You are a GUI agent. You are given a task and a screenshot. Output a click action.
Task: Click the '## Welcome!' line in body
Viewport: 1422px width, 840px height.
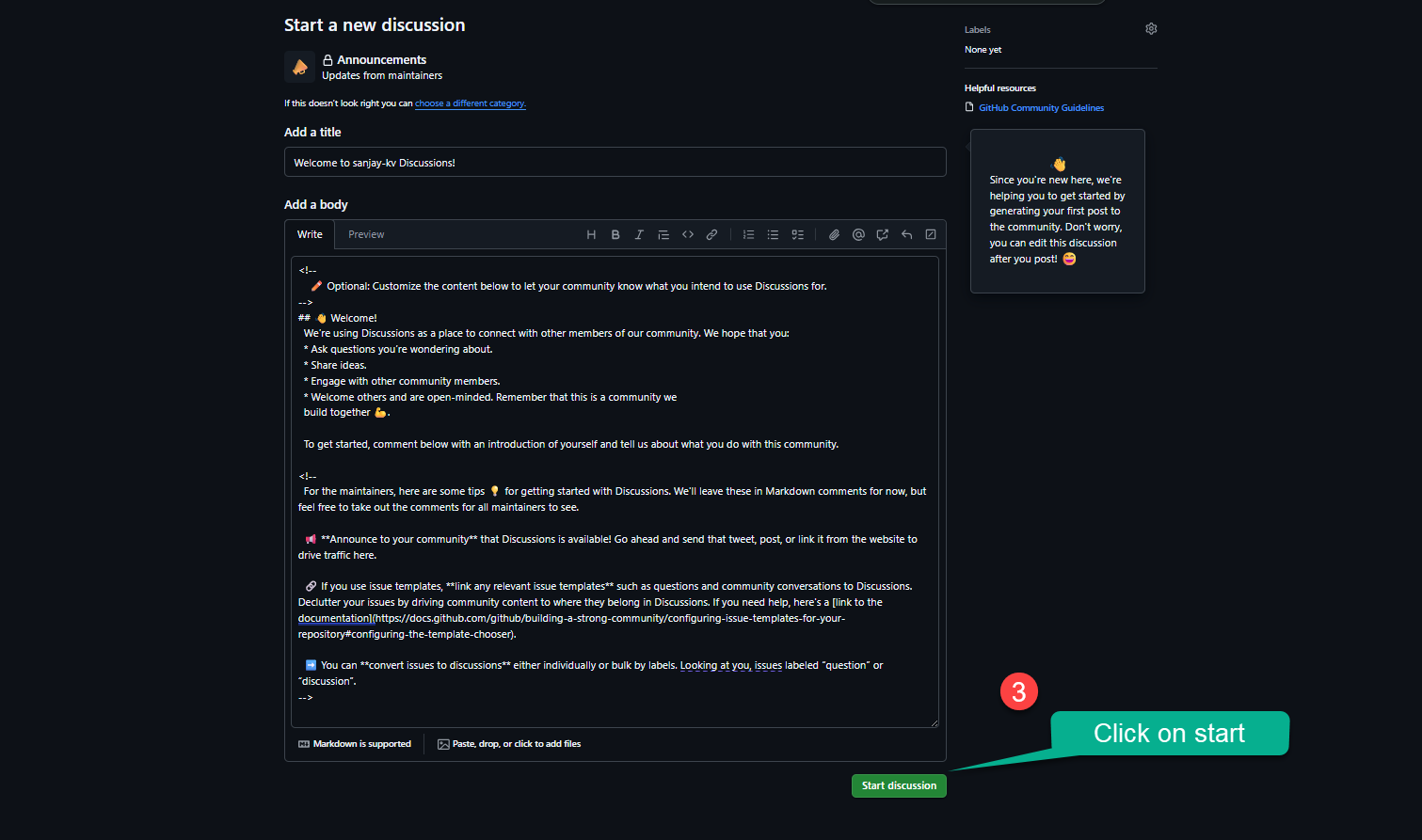pos(338,318)
